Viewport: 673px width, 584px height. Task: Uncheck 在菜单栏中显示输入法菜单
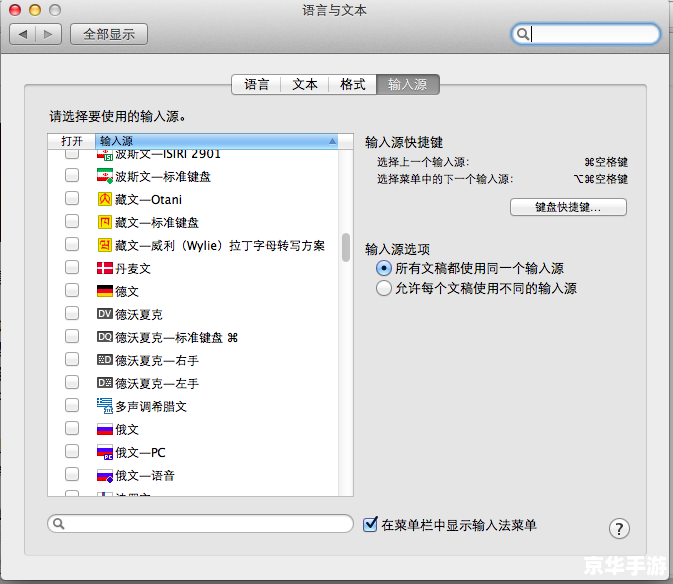370,524
